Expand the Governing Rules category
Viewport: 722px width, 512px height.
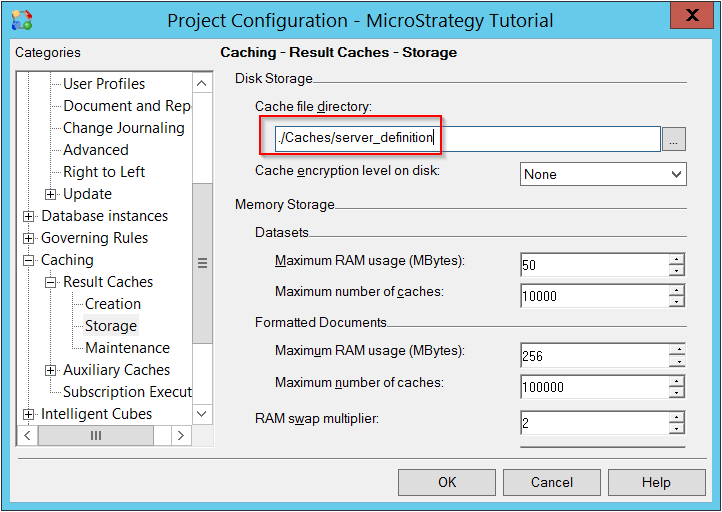[x=29, y=238]
